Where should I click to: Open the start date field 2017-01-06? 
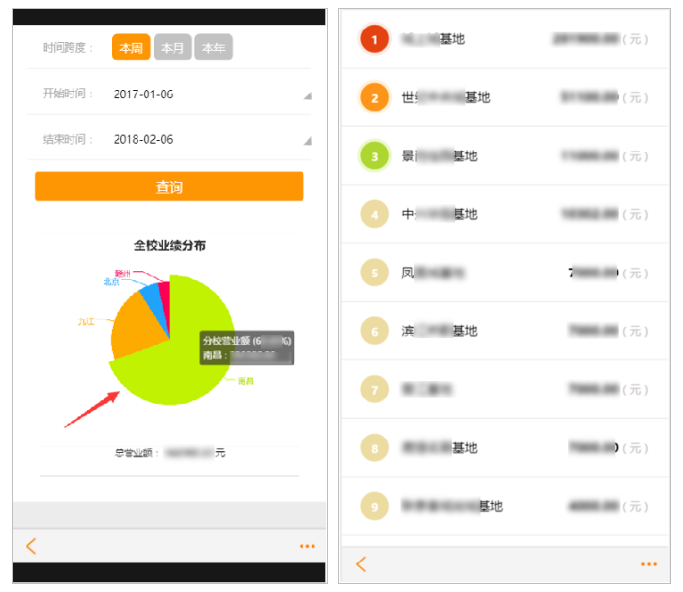point(144,94)
